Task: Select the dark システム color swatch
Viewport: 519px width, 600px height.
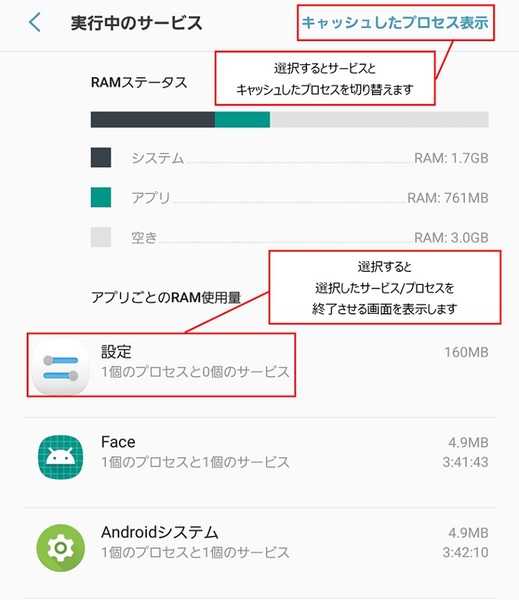Action: (101, 157)
